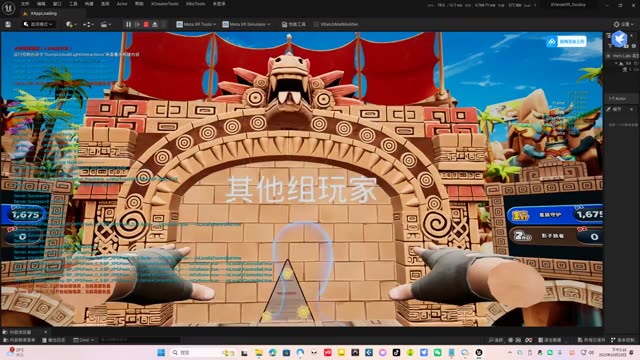This screenshot has width=640, height=360.
Task: Click the Unreal Engine logo icon
Action: pos(8,8)
